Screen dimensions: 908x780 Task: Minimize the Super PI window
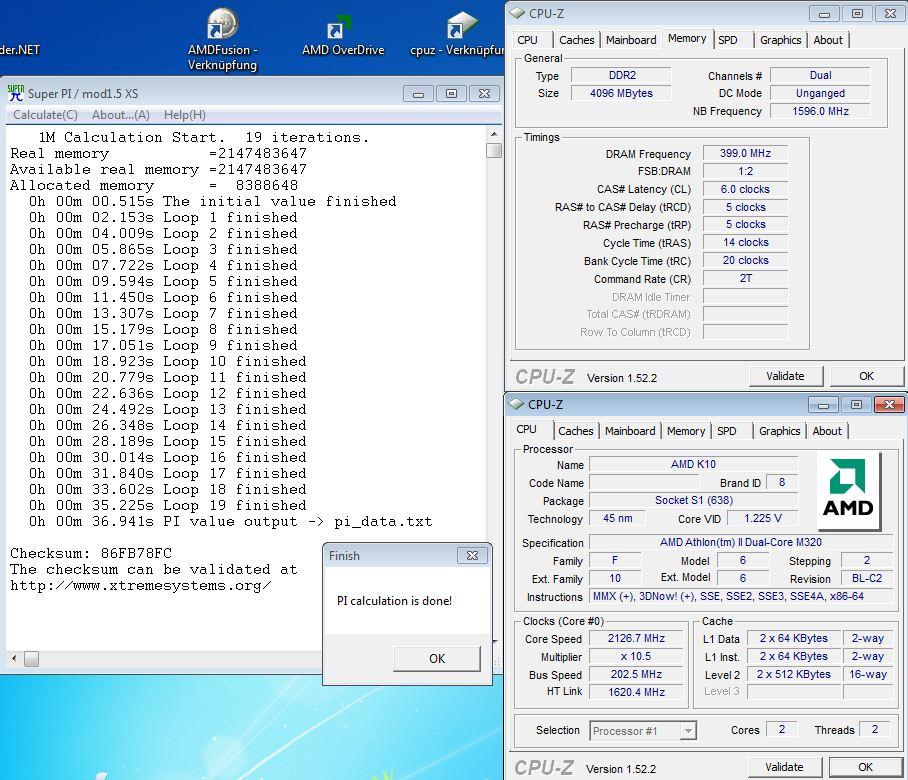pyautogui.click(x=418, y=93)
